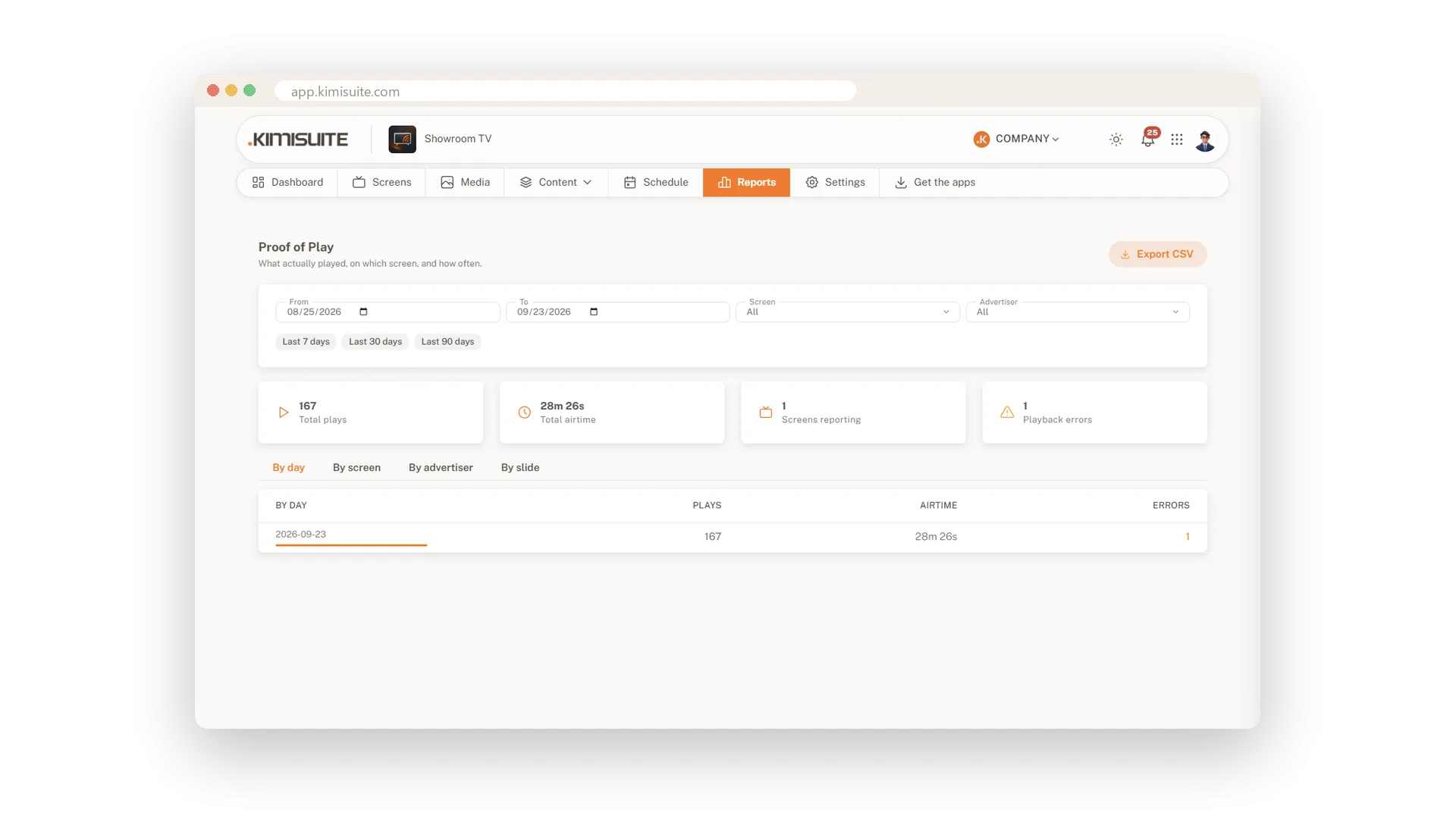The height and width of the screenshot is (819, 1456).
Task: Click the Playback errors warning icon
Action: coord(1007,413)
